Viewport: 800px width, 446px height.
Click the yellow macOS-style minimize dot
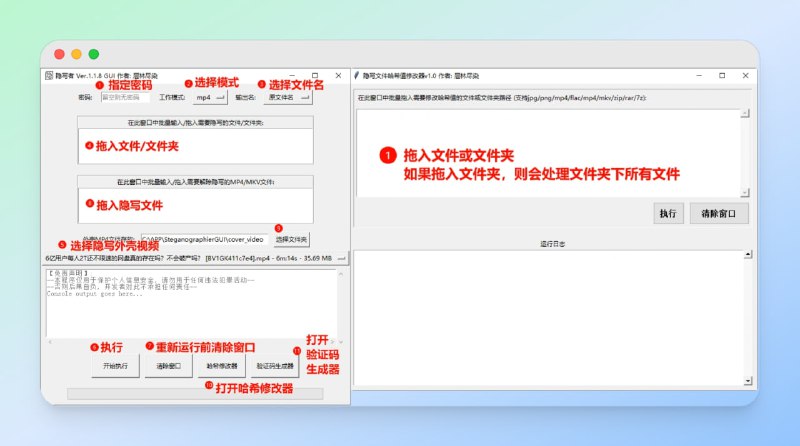(77, 54)
